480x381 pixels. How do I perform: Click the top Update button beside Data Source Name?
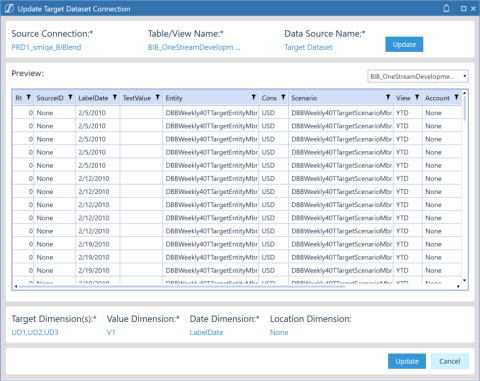[x=404, y=44]
